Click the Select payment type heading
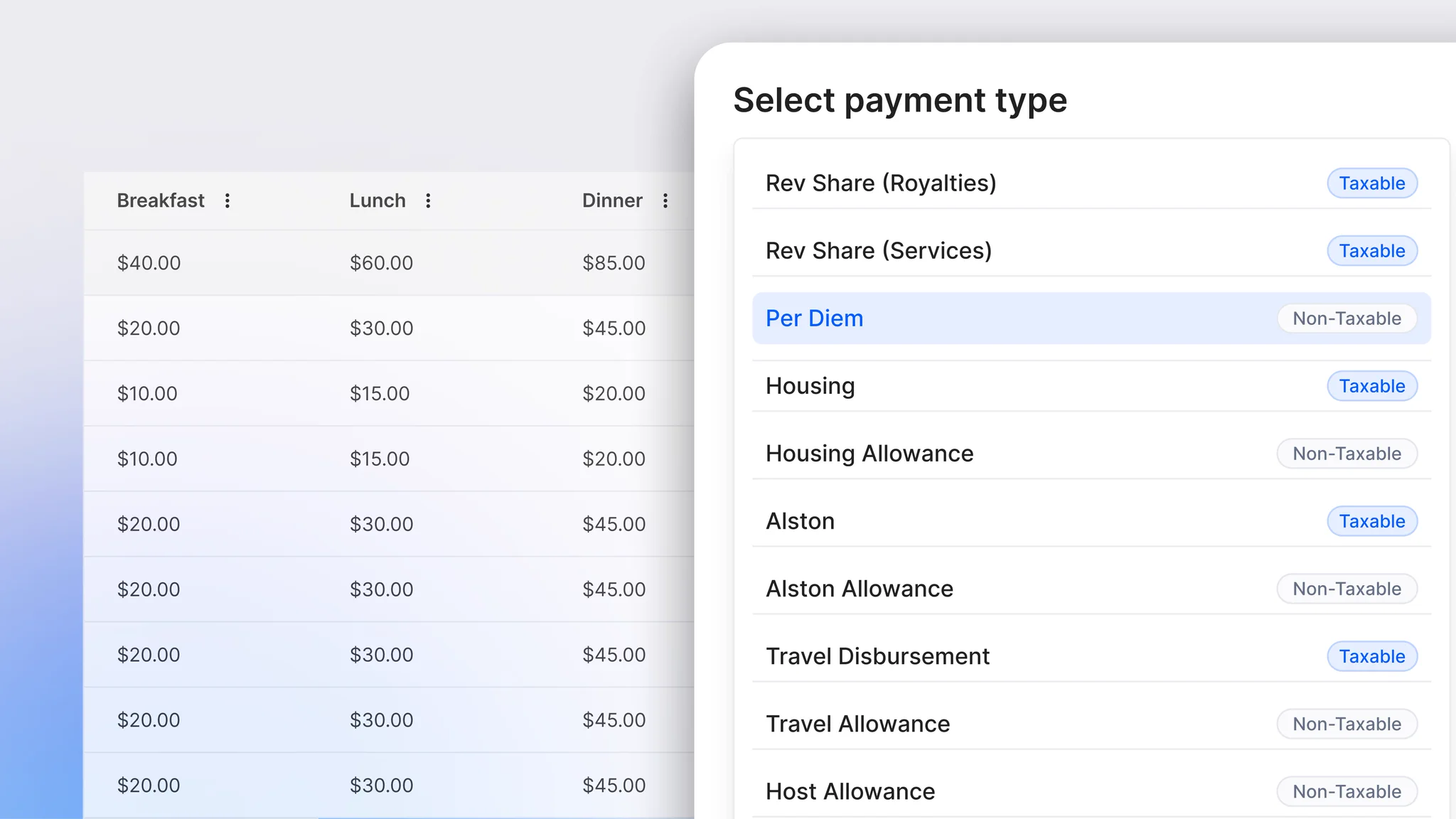Screen dimensions: 1456x819 tap(900, 100)
